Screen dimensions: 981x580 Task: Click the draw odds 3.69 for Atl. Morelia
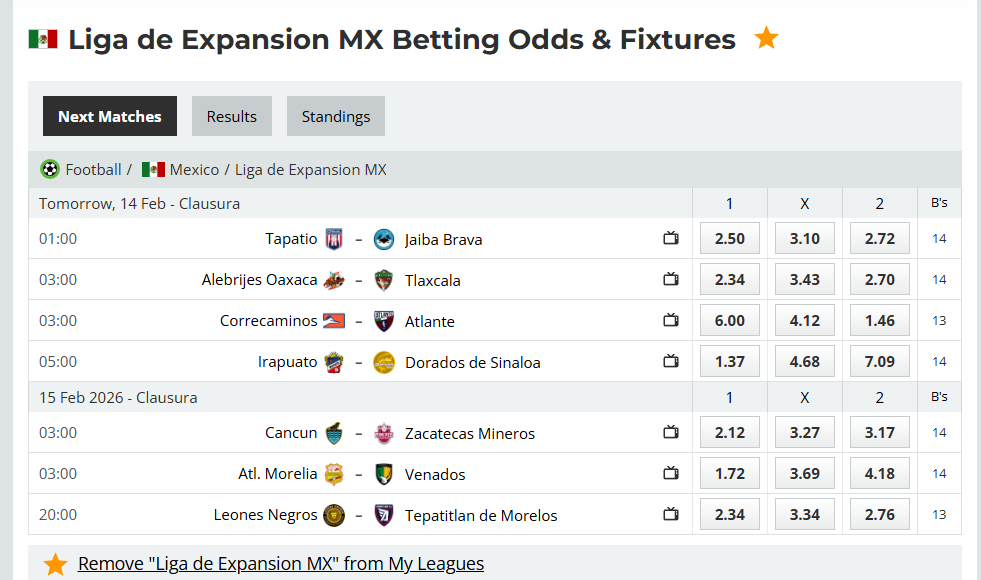pos(804,473)
